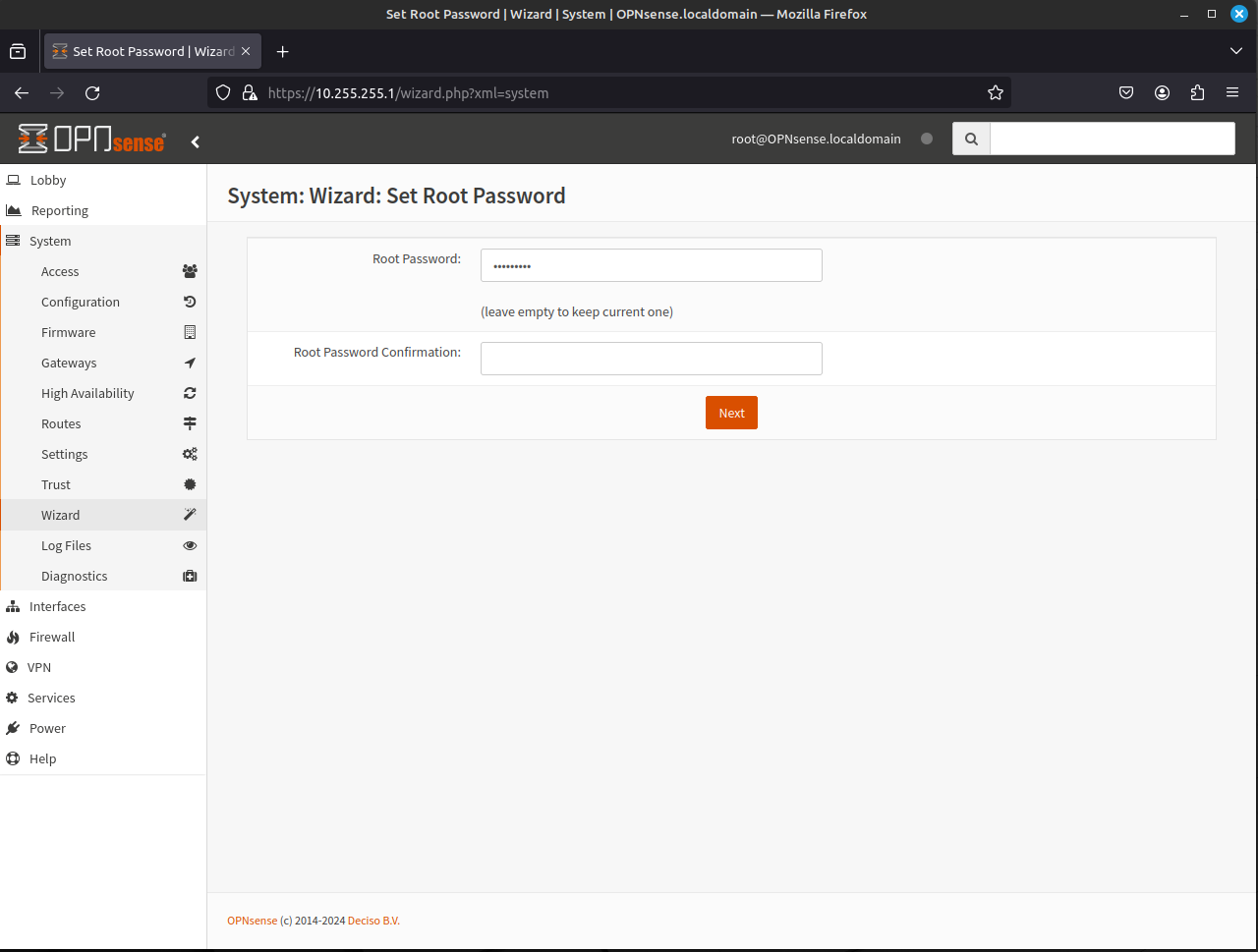Click the Gateways arrow icon
This screenshot has width=1258, height=952.
tap(190, 363)
